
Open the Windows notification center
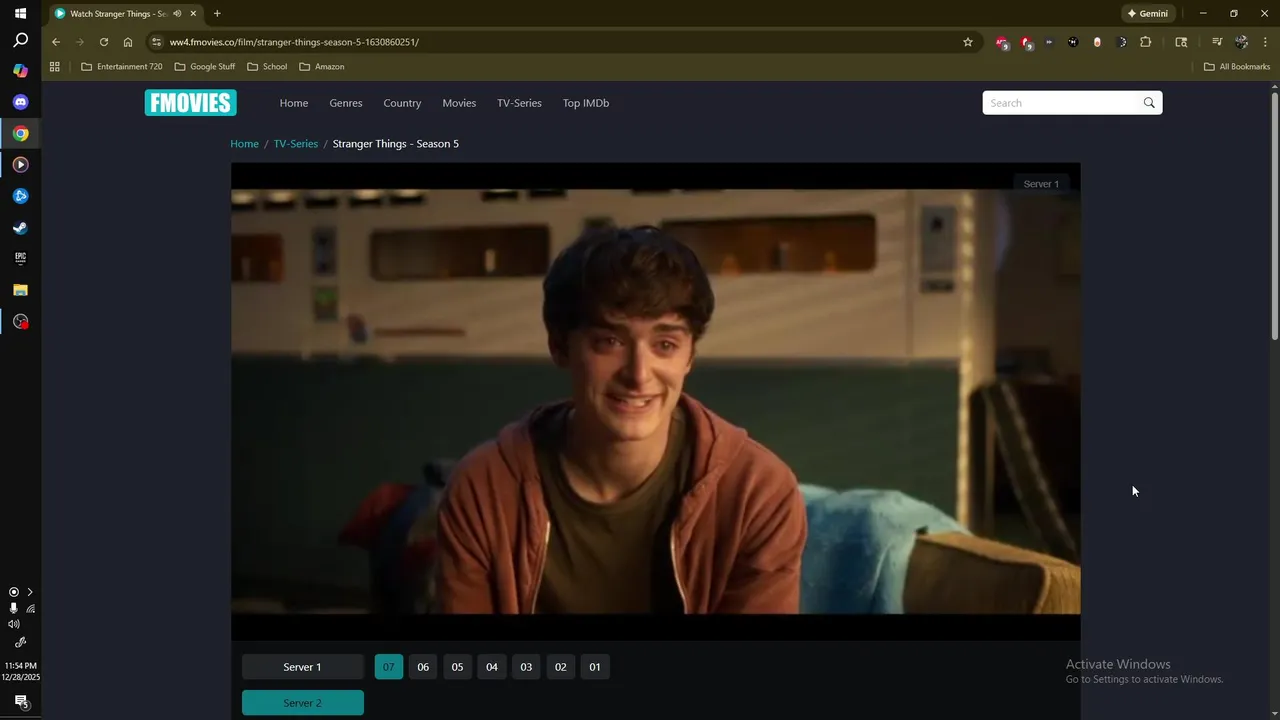[20, 702]
